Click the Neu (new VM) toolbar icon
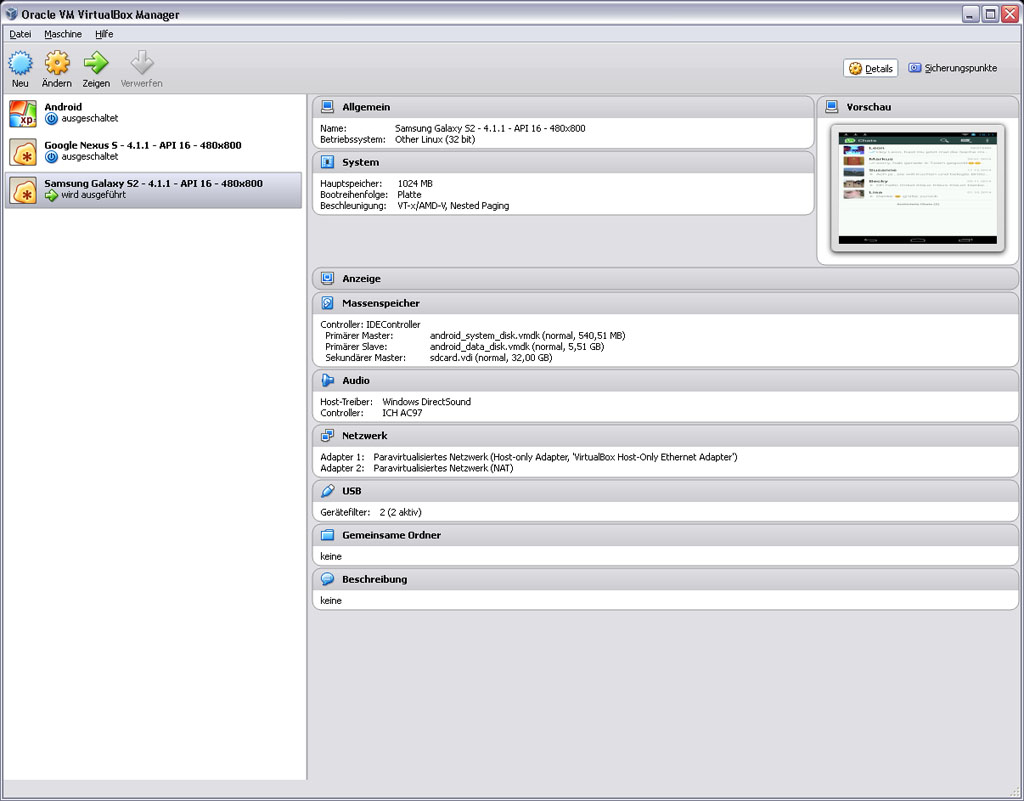1024x801 pixels. (x=20, y=63)
